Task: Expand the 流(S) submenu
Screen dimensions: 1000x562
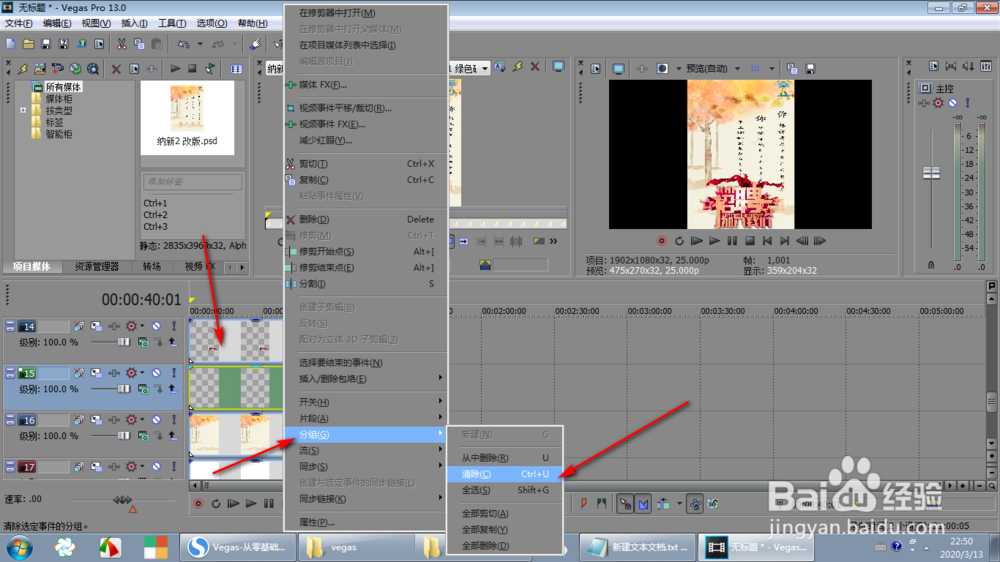Action: point(365,450)
